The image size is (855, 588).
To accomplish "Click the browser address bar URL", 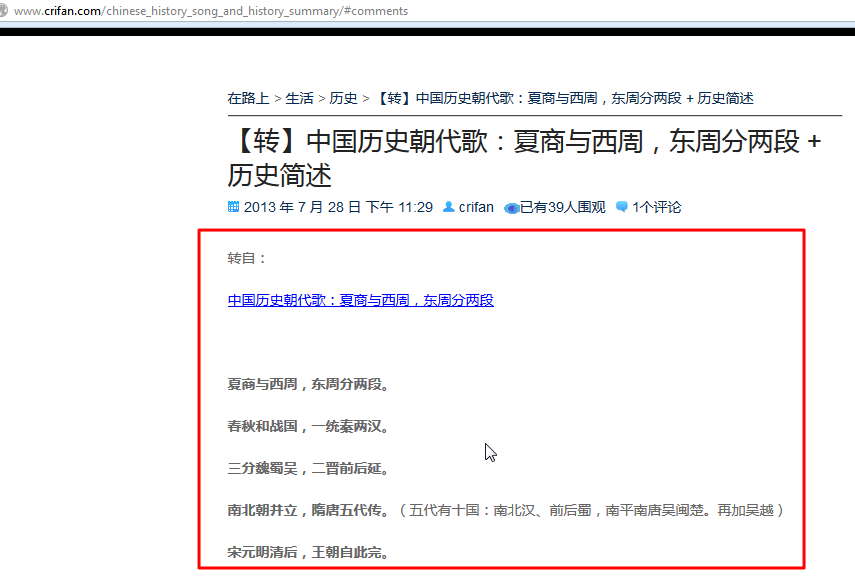I will click(x=211, y=11).
